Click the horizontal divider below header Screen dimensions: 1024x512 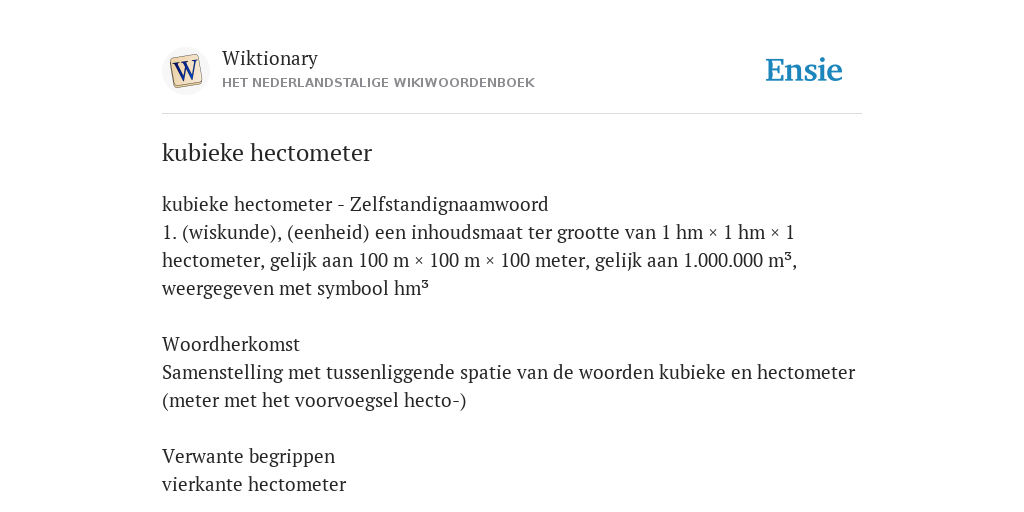(x=512, y=114)
